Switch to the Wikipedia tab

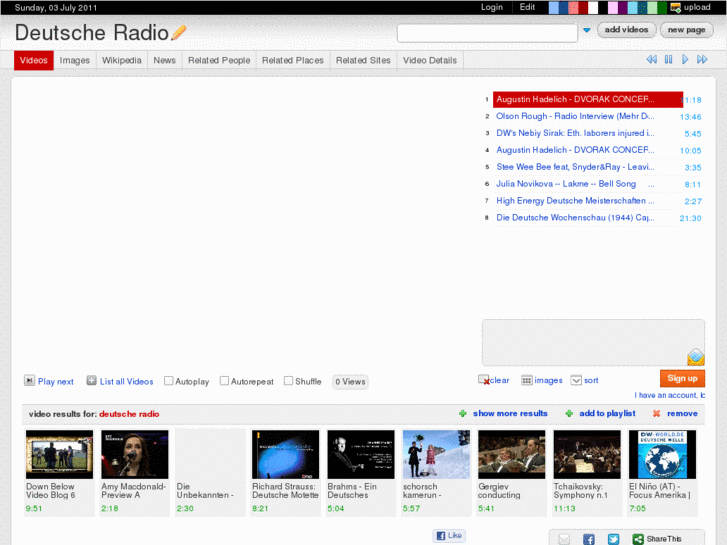(121, 60)
